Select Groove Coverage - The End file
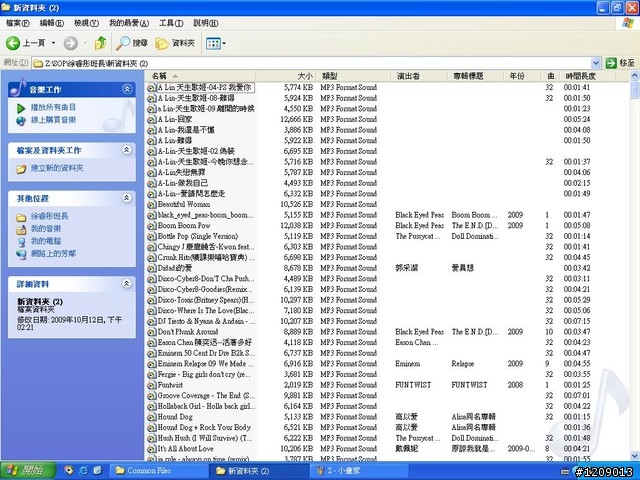640x480 pixels. [206, 396]
